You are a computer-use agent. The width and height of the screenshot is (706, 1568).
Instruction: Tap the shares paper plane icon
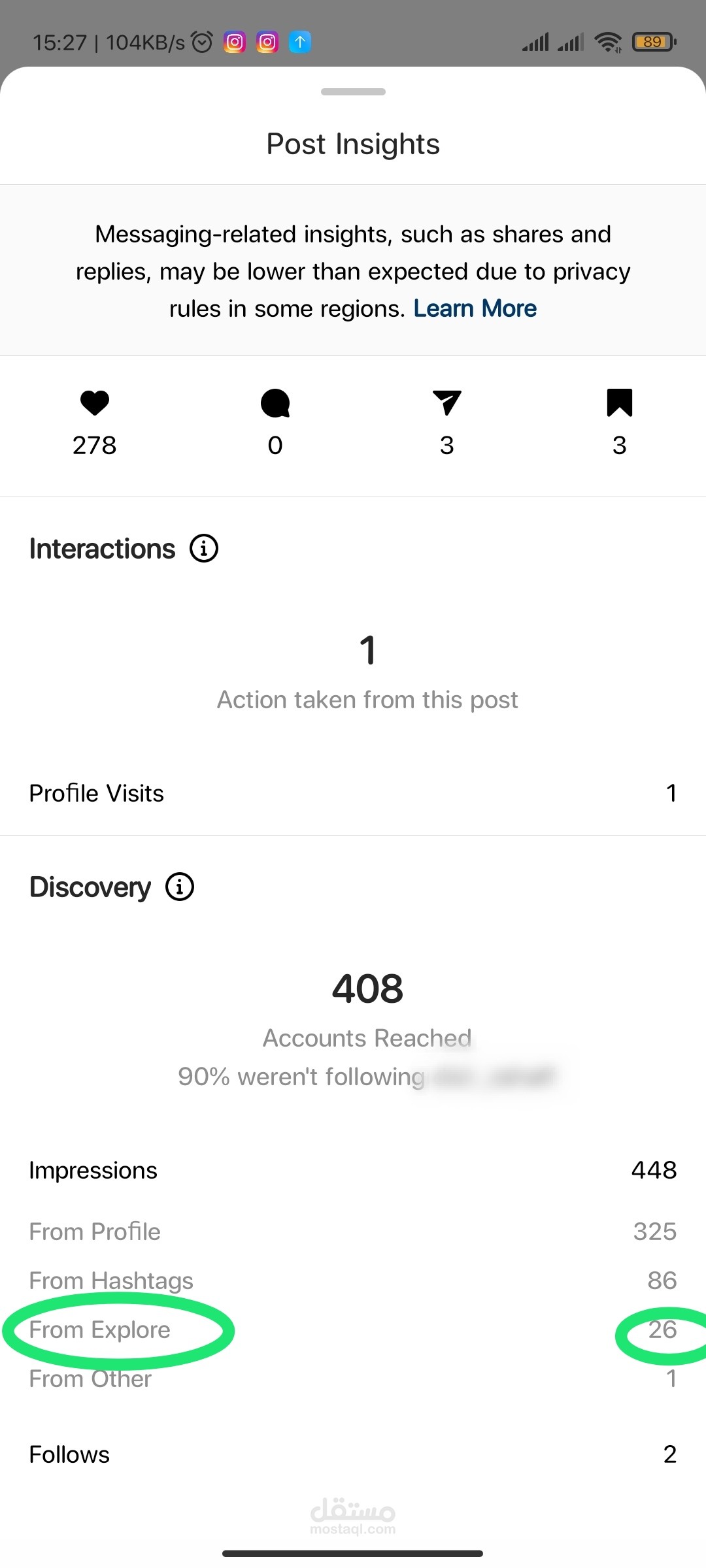click(x=447, y=402)
